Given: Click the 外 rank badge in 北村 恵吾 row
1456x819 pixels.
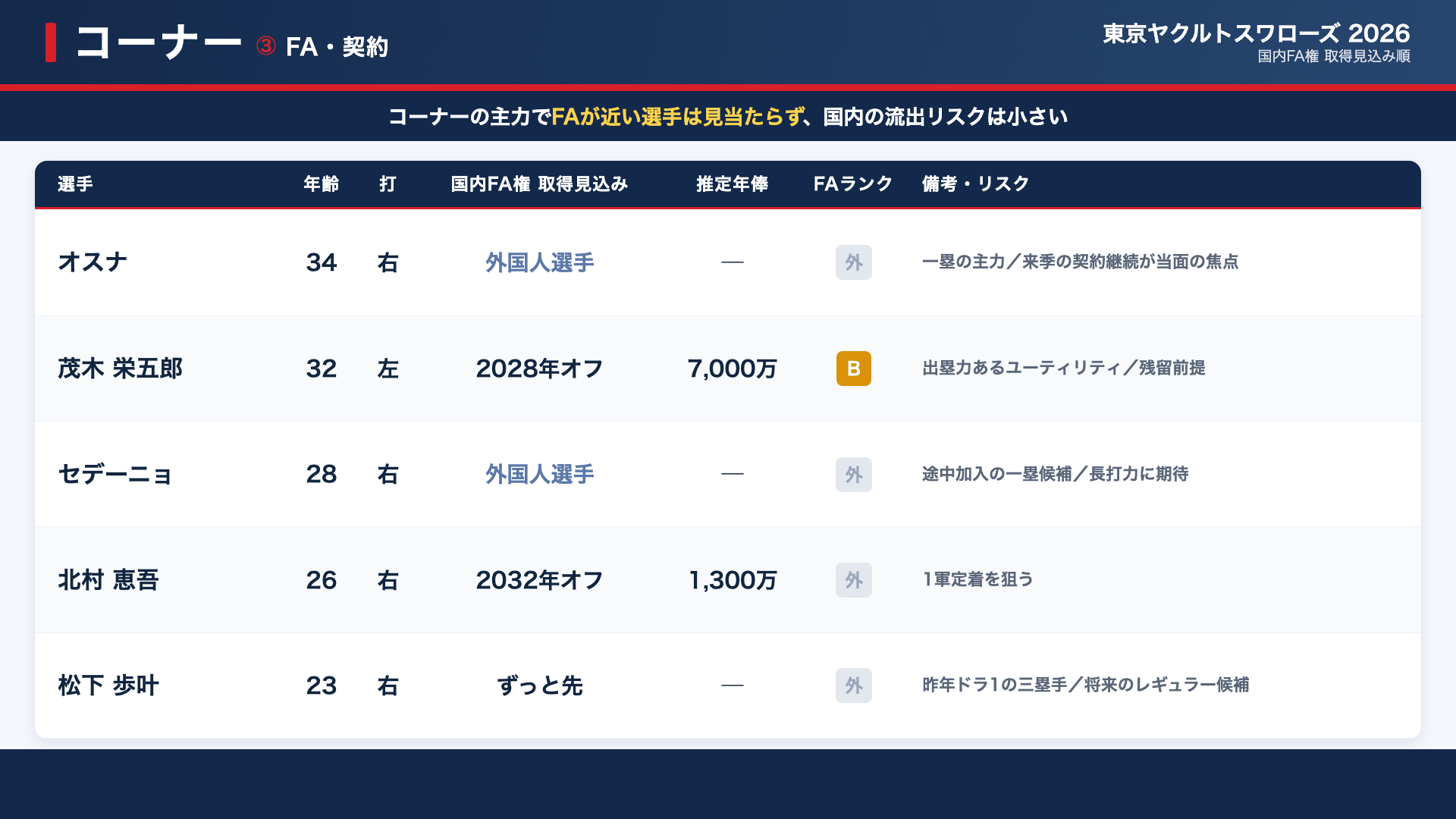Looking at the screenshot, I should pyautogui.click(x=853, y=580).
